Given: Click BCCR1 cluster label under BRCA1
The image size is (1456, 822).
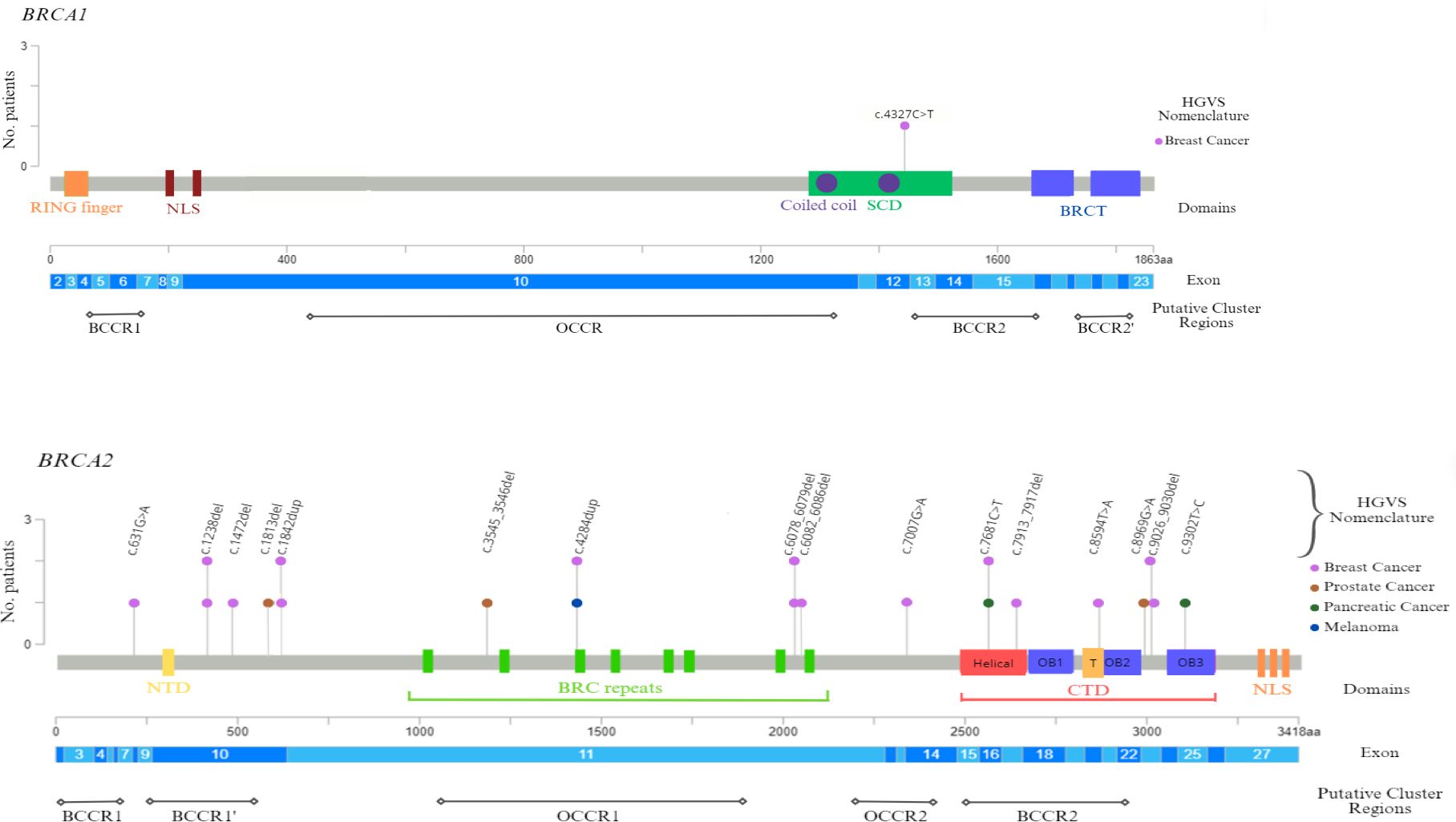Looking at the screenshot, I should pyautogui.click(x=115, y=328).
